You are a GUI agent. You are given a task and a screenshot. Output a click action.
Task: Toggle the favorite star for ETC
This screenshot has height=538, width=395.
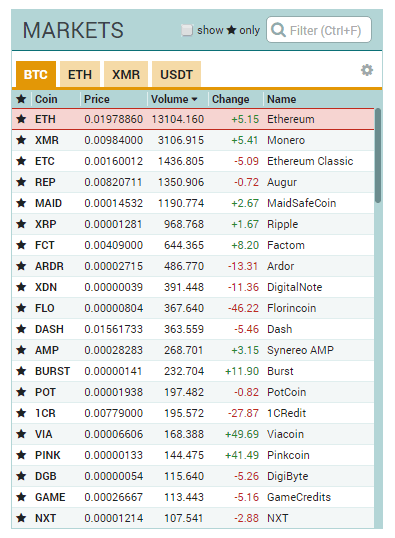[x=21, y=161]
